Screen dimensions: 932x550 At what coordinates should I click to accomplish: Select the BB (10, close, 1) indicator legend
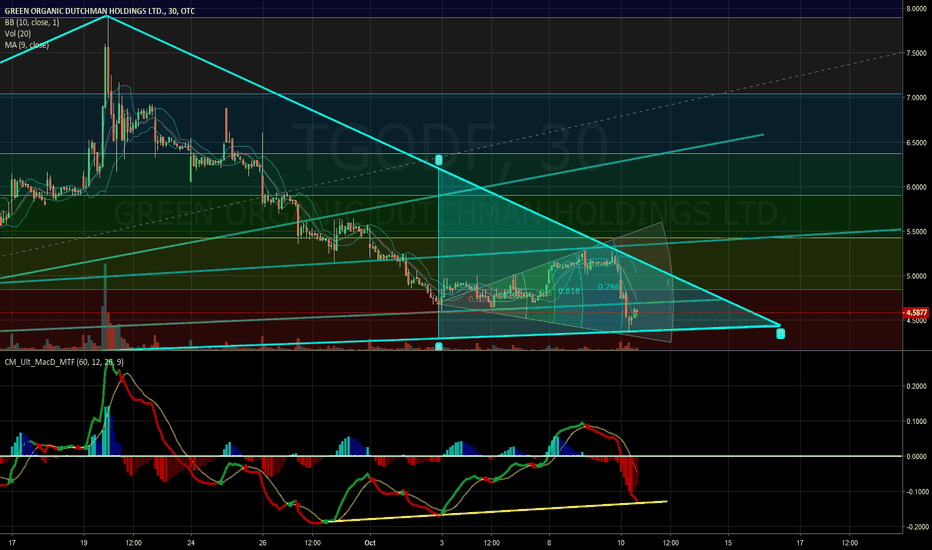tap(32, 23)
